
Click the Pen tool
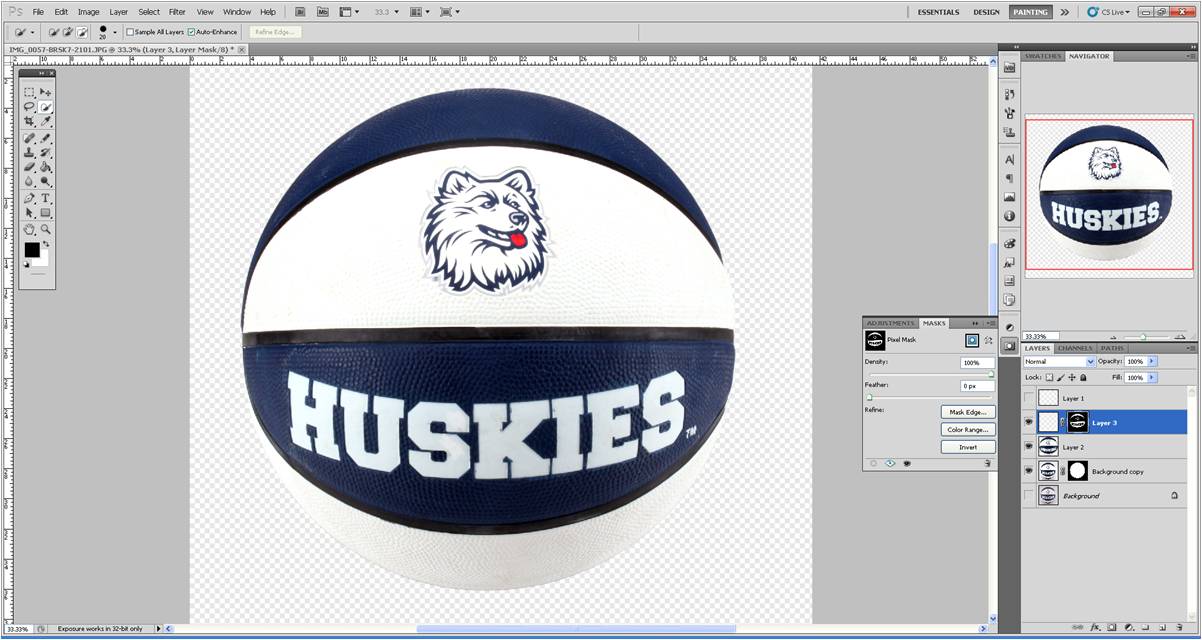click(x=29, y=198)
